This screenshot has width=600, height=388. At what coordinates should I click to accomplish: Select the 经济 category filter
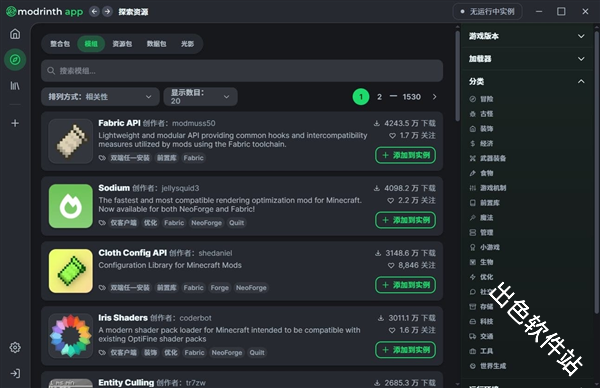(x=482, y=143)
